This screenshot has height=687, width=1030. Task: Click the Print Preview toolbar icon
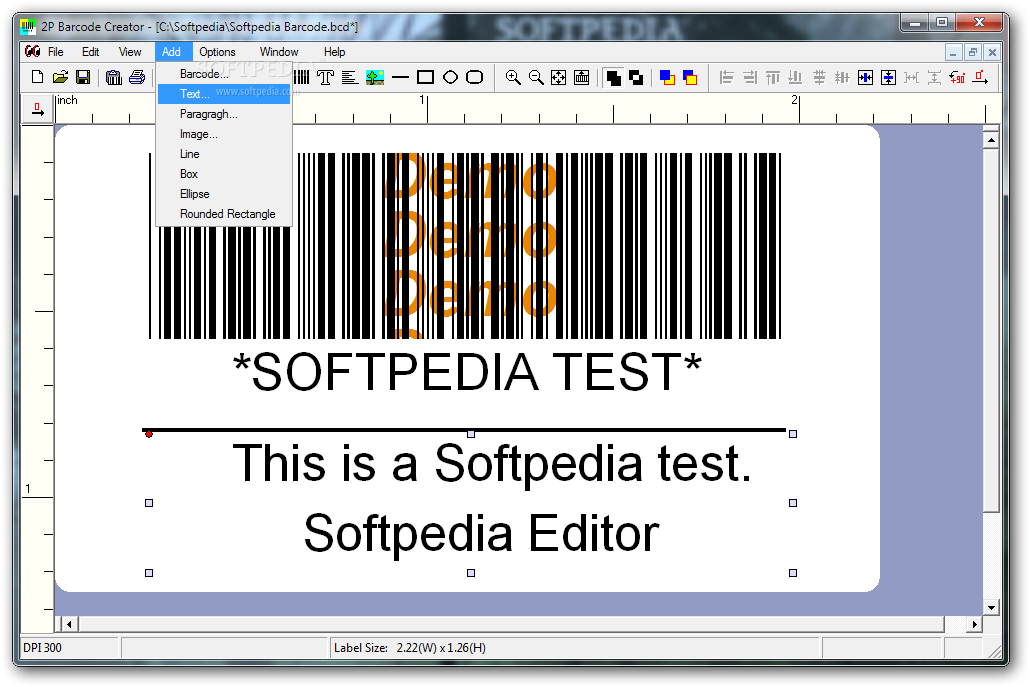coord(114,78)
